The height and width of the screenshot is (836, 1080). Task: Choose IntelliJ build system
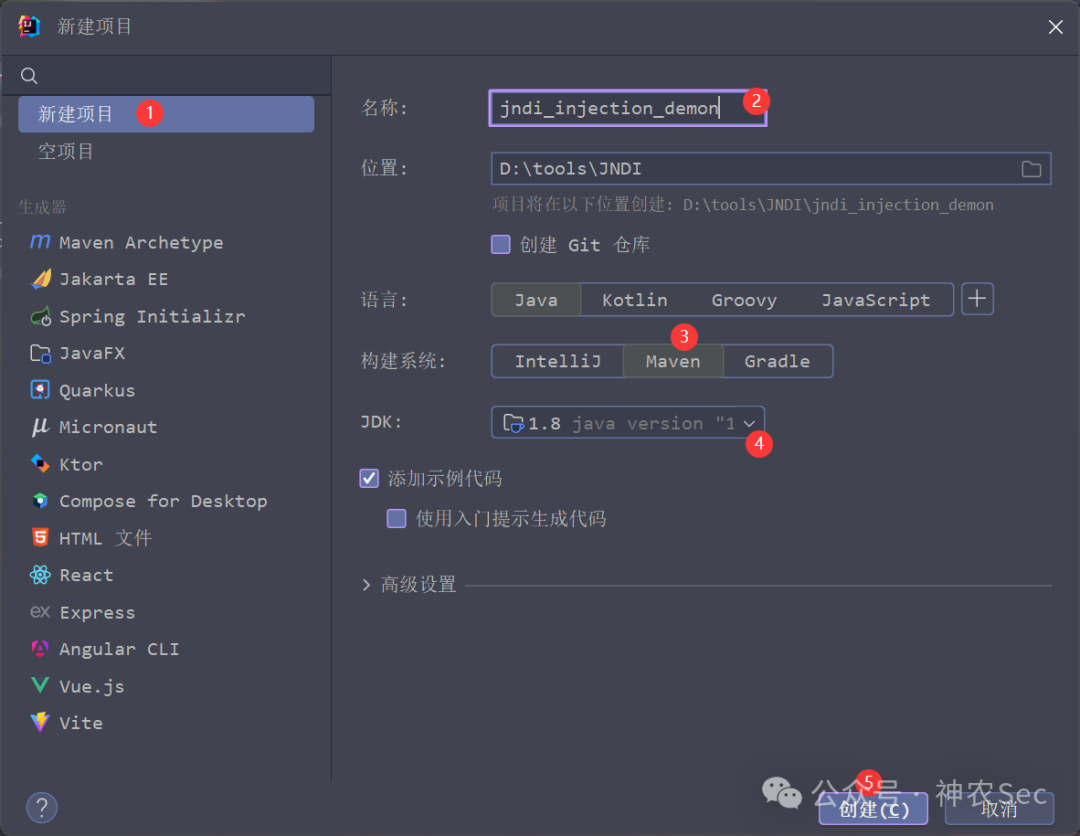point(558,361)
